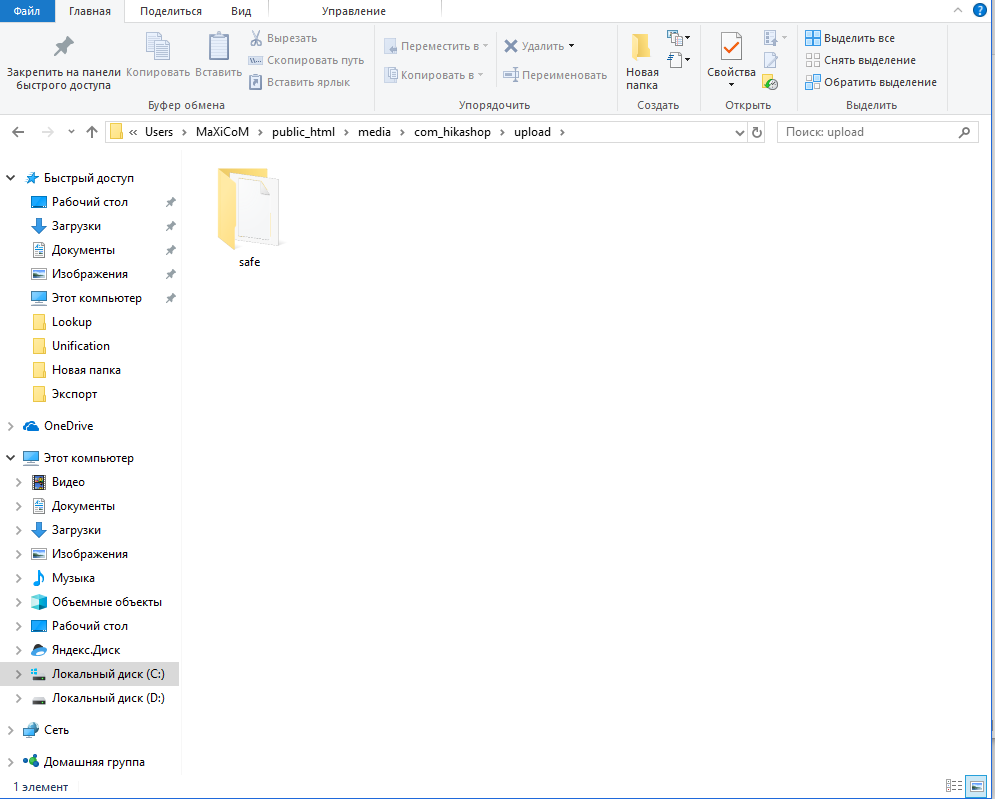Switch to the Главная ribbon tab

89,11
